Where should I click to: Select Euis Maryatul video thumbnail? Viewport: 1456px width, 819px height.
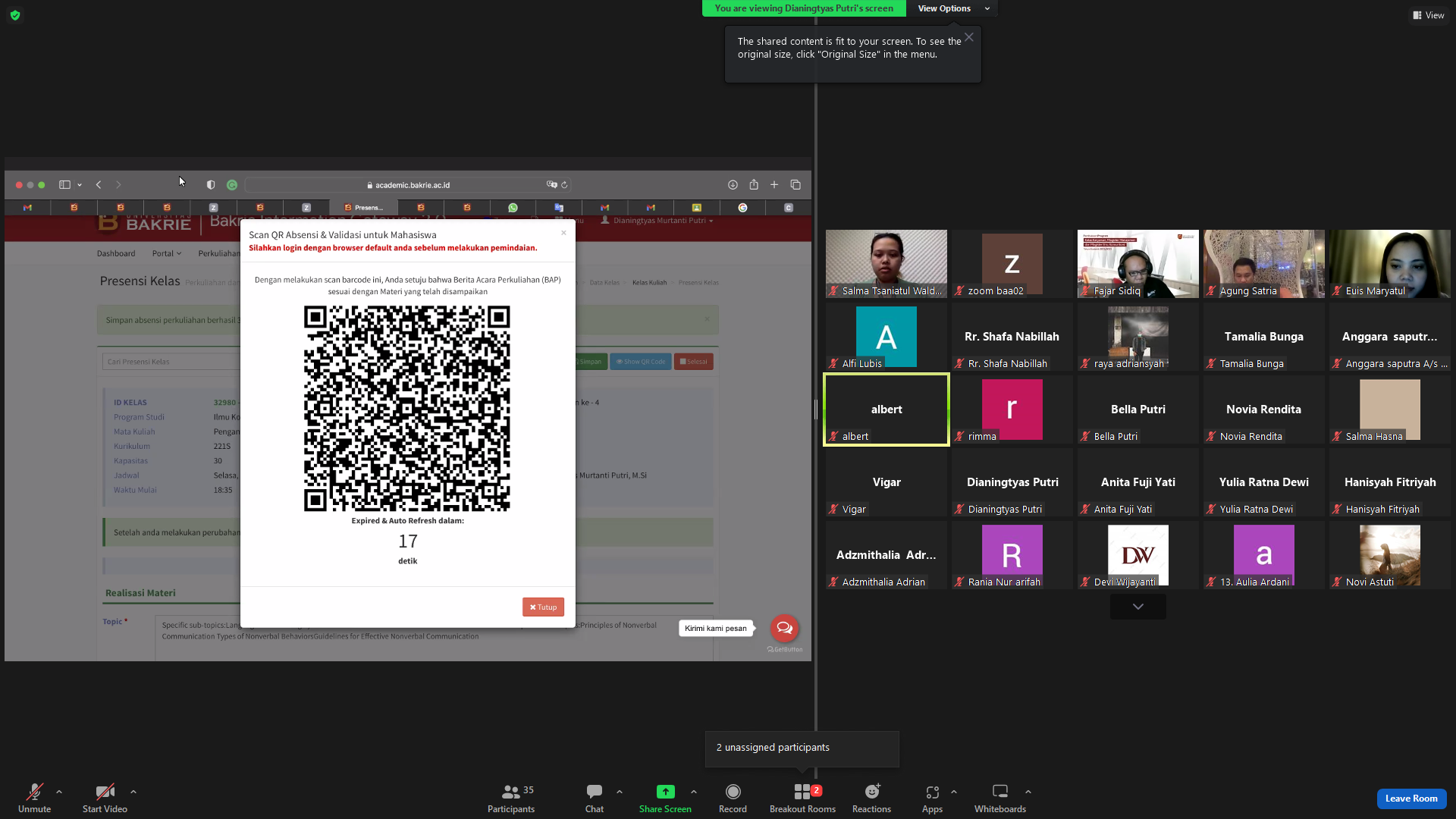(1390, 264)
